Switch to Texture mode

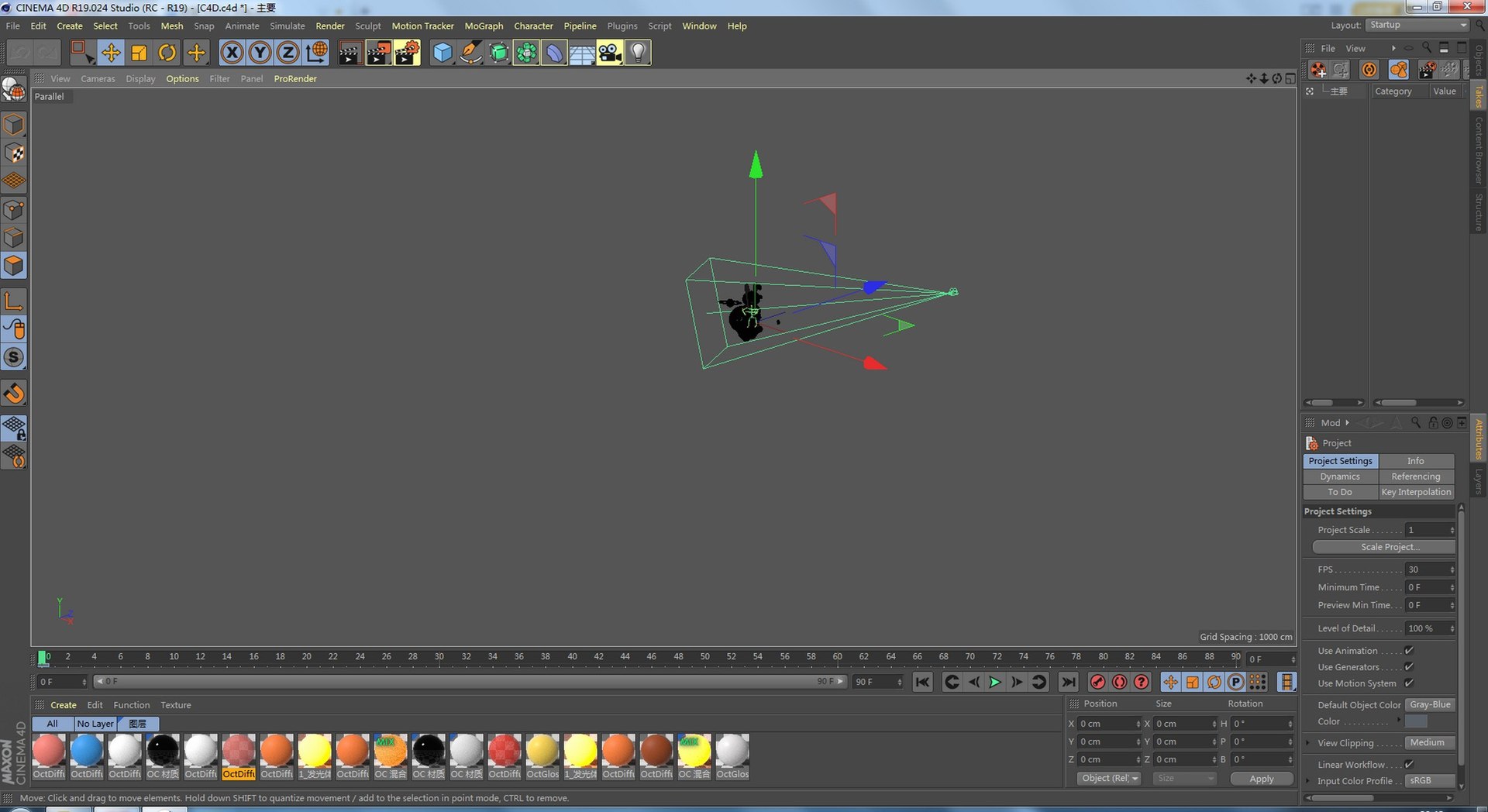(14, 153)
